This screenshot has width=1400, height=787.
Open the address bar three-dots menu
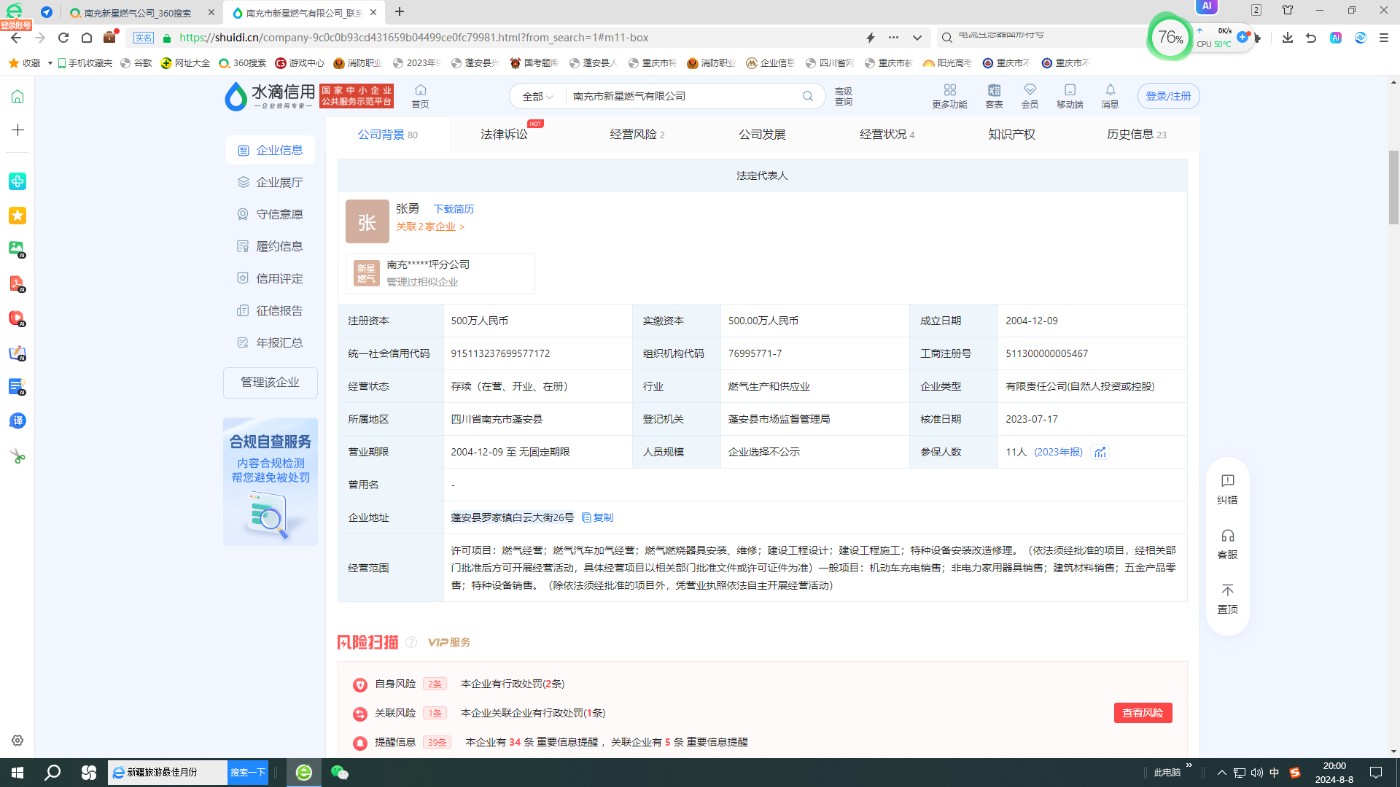[x=893, y=37]
